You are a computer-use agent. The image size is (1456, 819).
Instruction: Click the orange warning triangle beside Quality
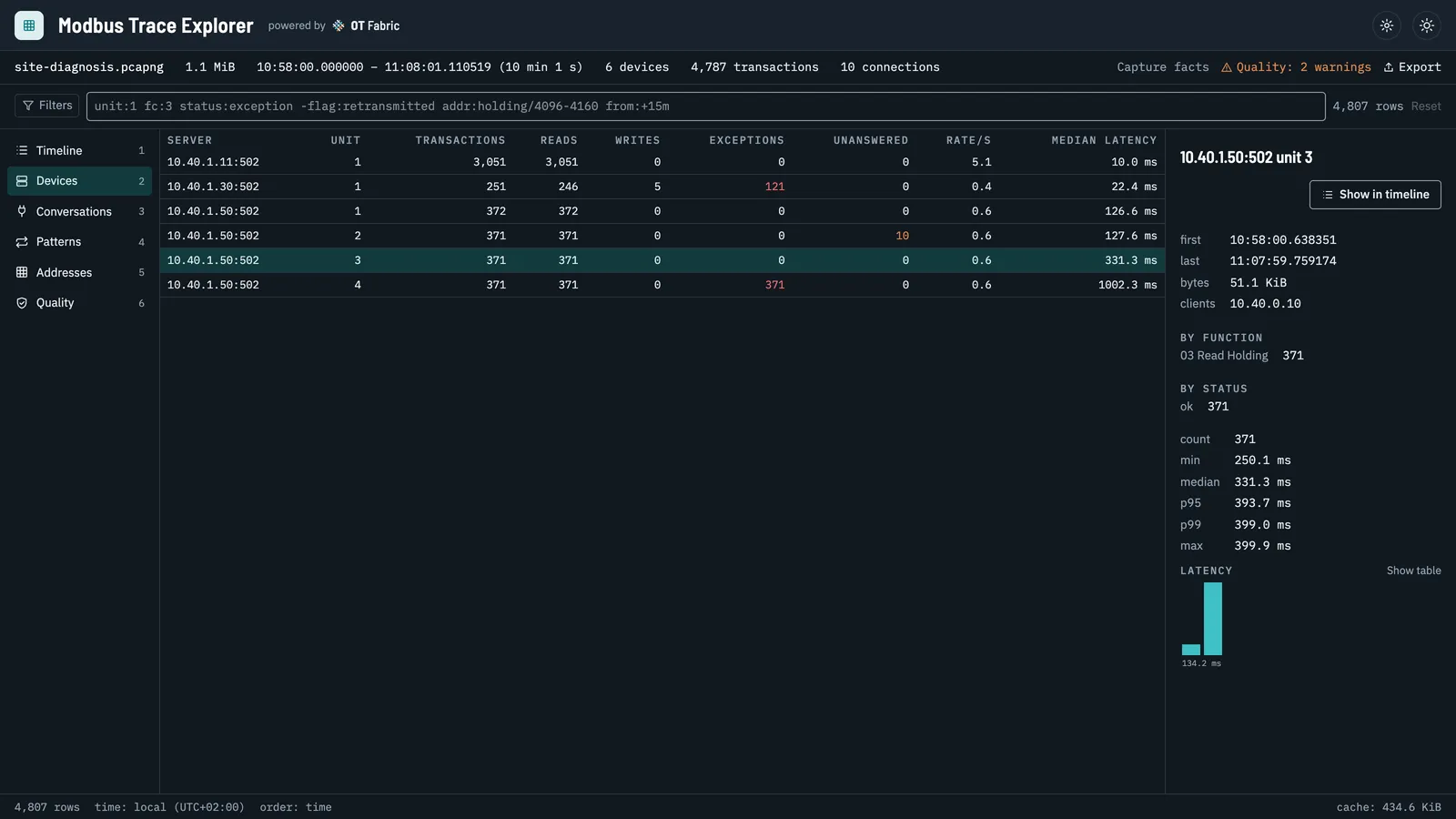pos(1226,67)
